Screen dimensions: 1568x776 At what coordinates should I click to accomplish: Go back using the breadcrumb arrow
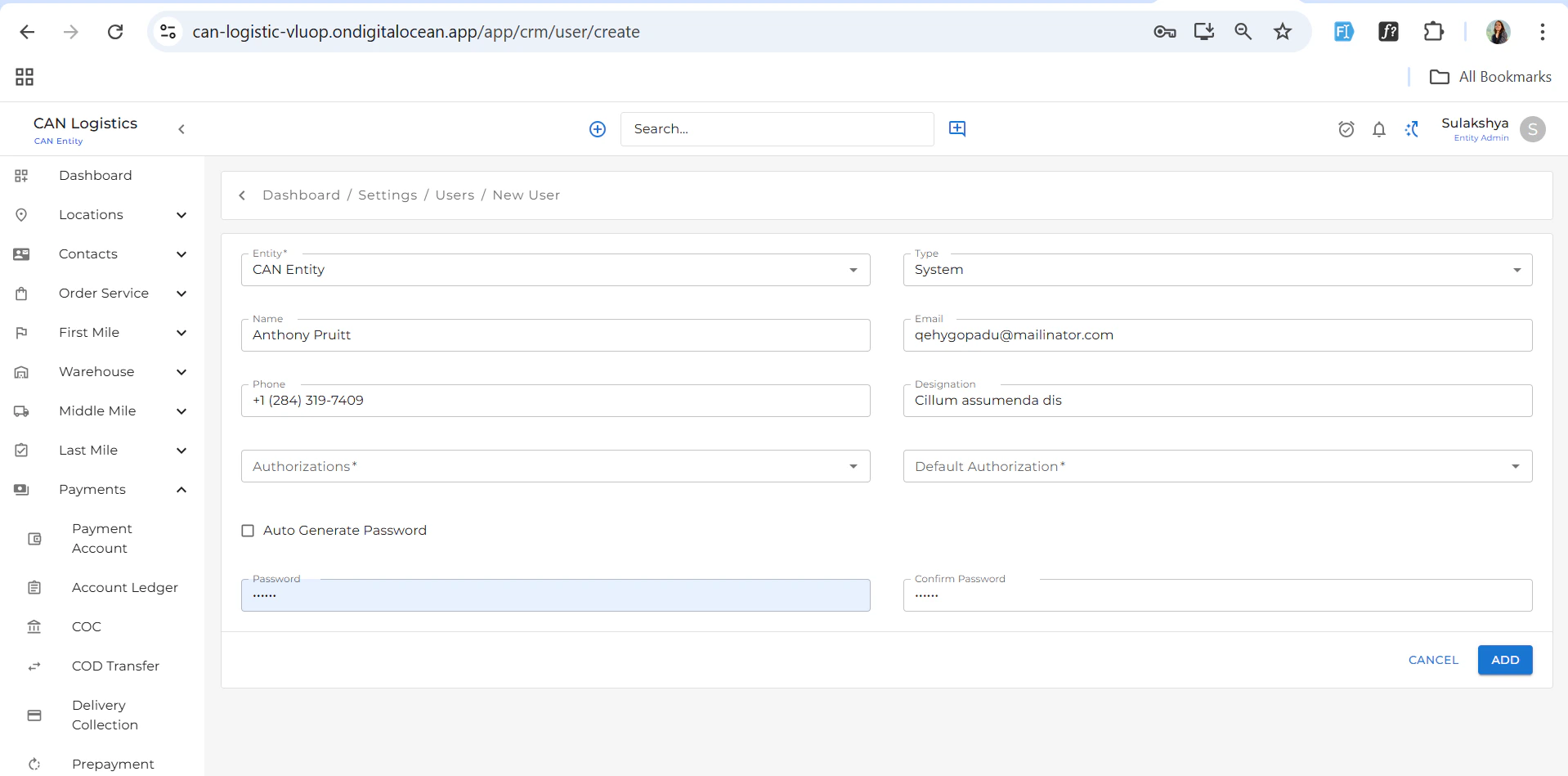[242, 195]
